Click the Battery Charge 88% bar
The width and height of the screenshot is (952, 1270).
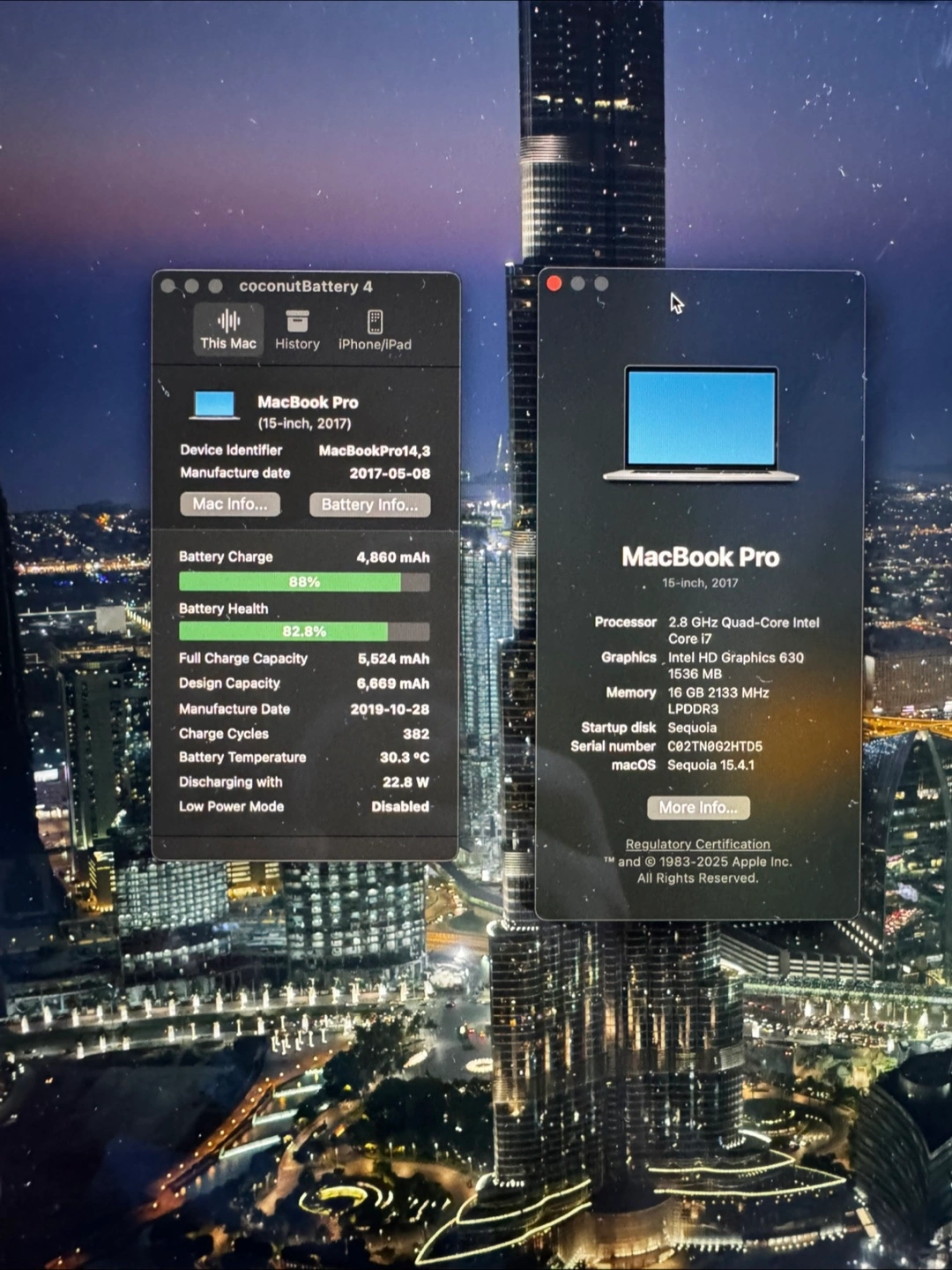304,582
